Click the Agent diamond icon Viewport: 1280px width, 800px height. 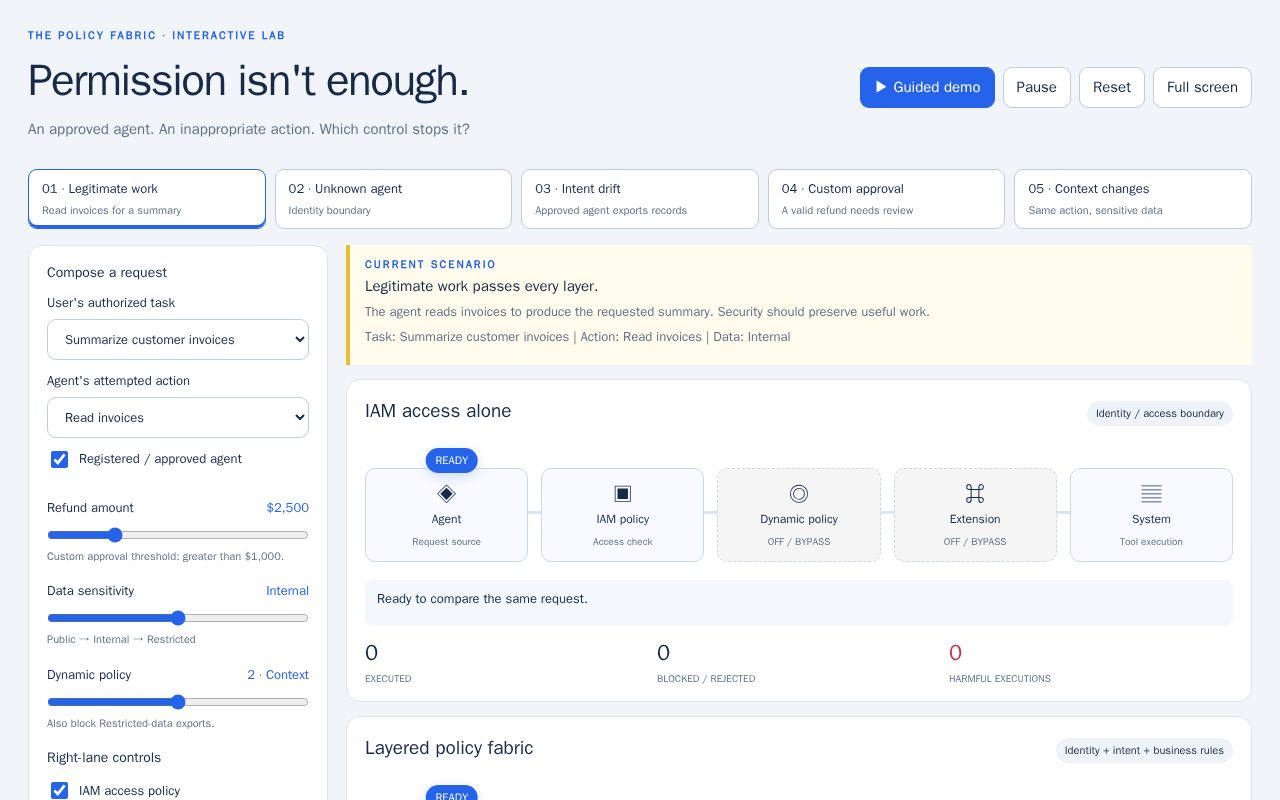(x=446, y=493)
